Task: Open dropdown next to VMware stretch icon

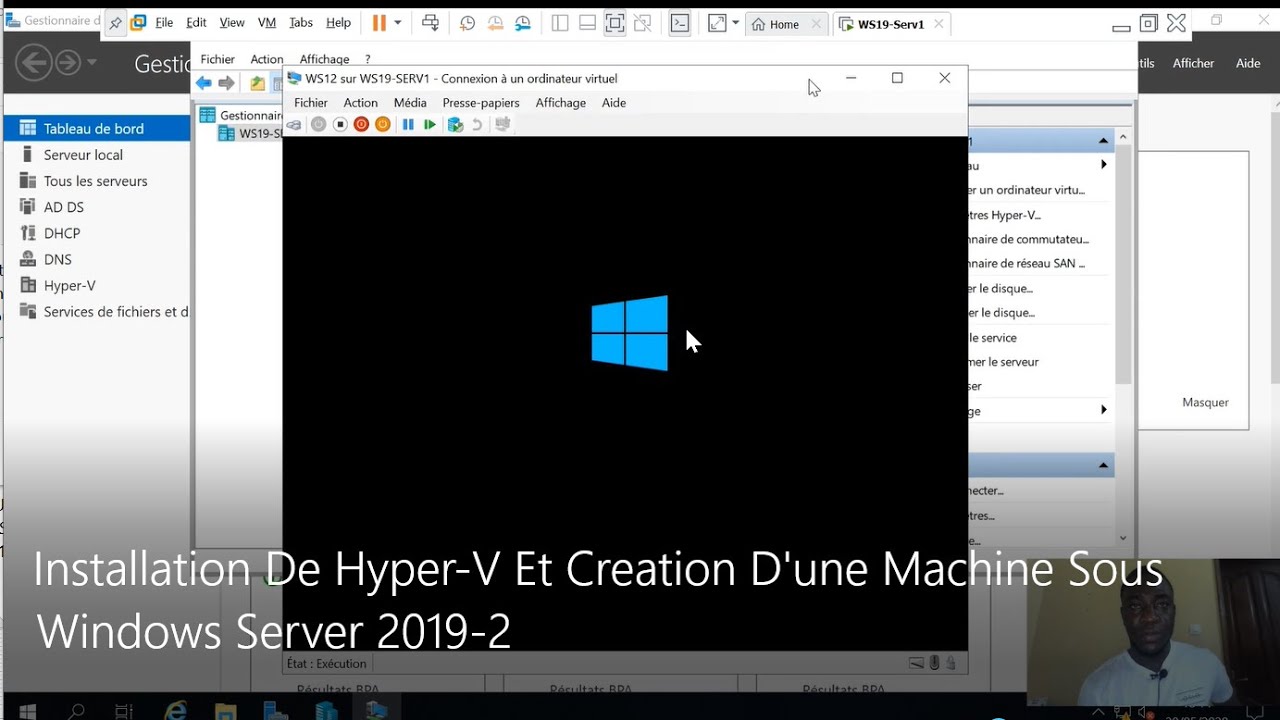Action: pyautogui.click(x=736, y=23)
